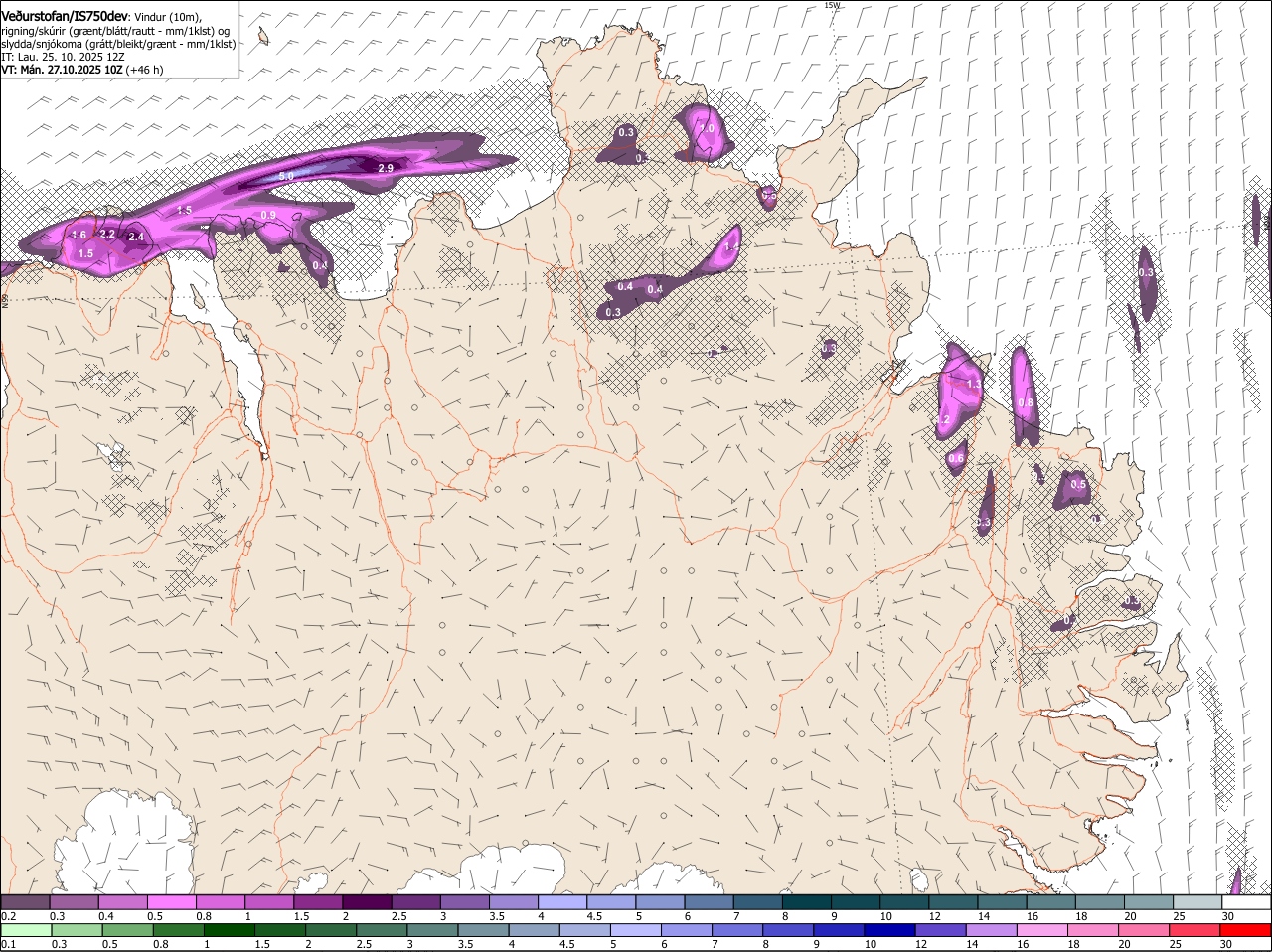Pick the green 0.5 swatch in lower legend

(127, 930)
